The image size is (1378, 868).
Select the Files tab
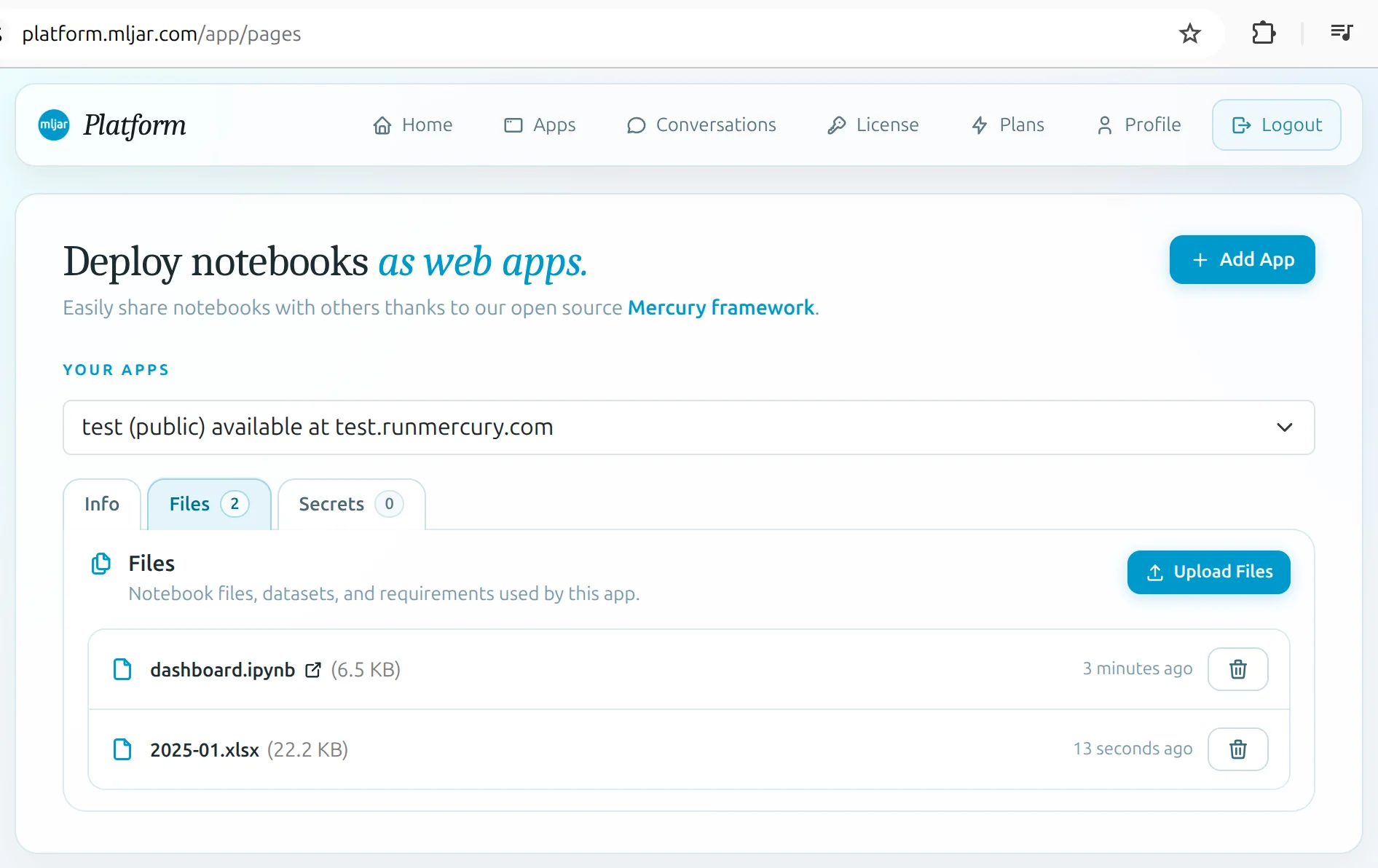(x=209, y=504)
